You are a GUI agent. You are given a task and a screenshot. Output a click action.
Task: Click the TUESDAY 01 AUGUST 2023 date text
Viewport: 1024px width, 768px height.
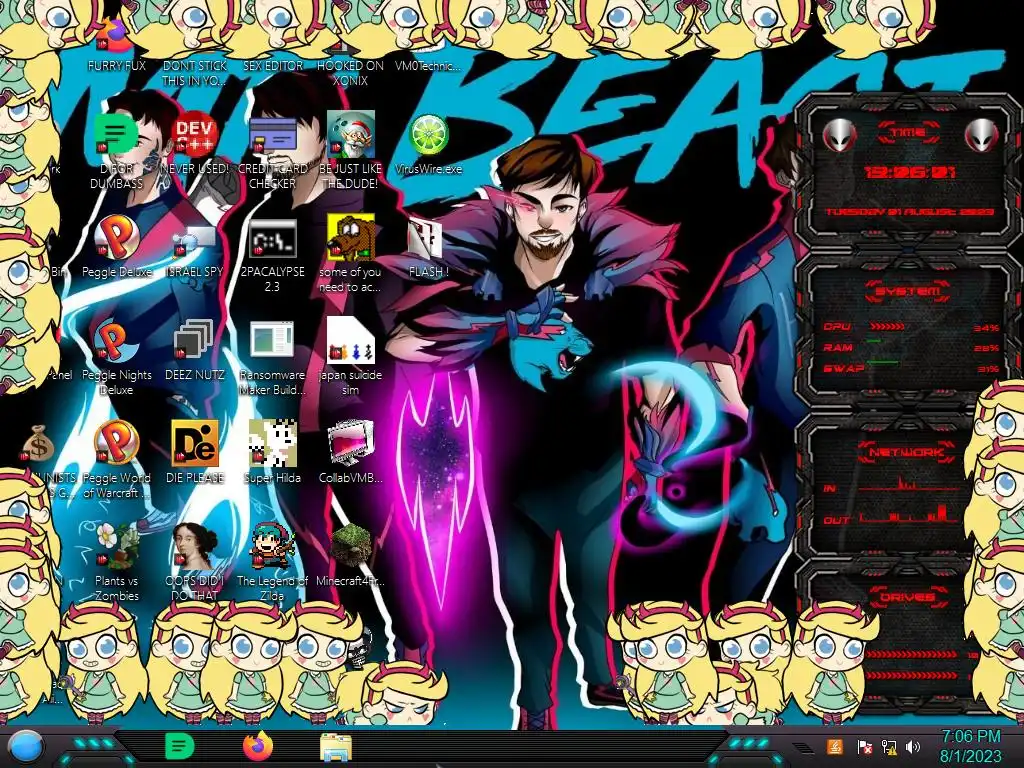pos(909,212)
